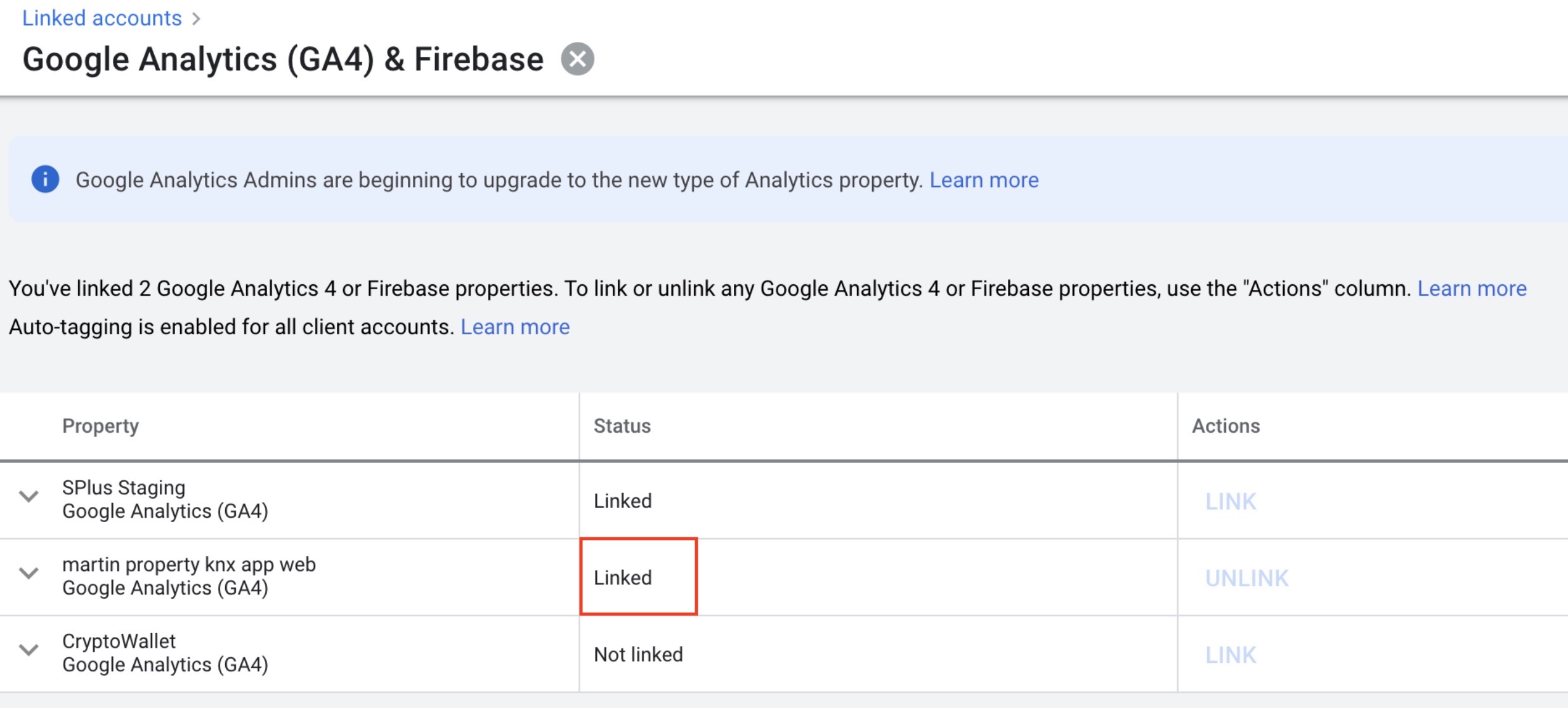
Task: Click LINK for the SPlus Staging property
Action: tap(1230, 502)
